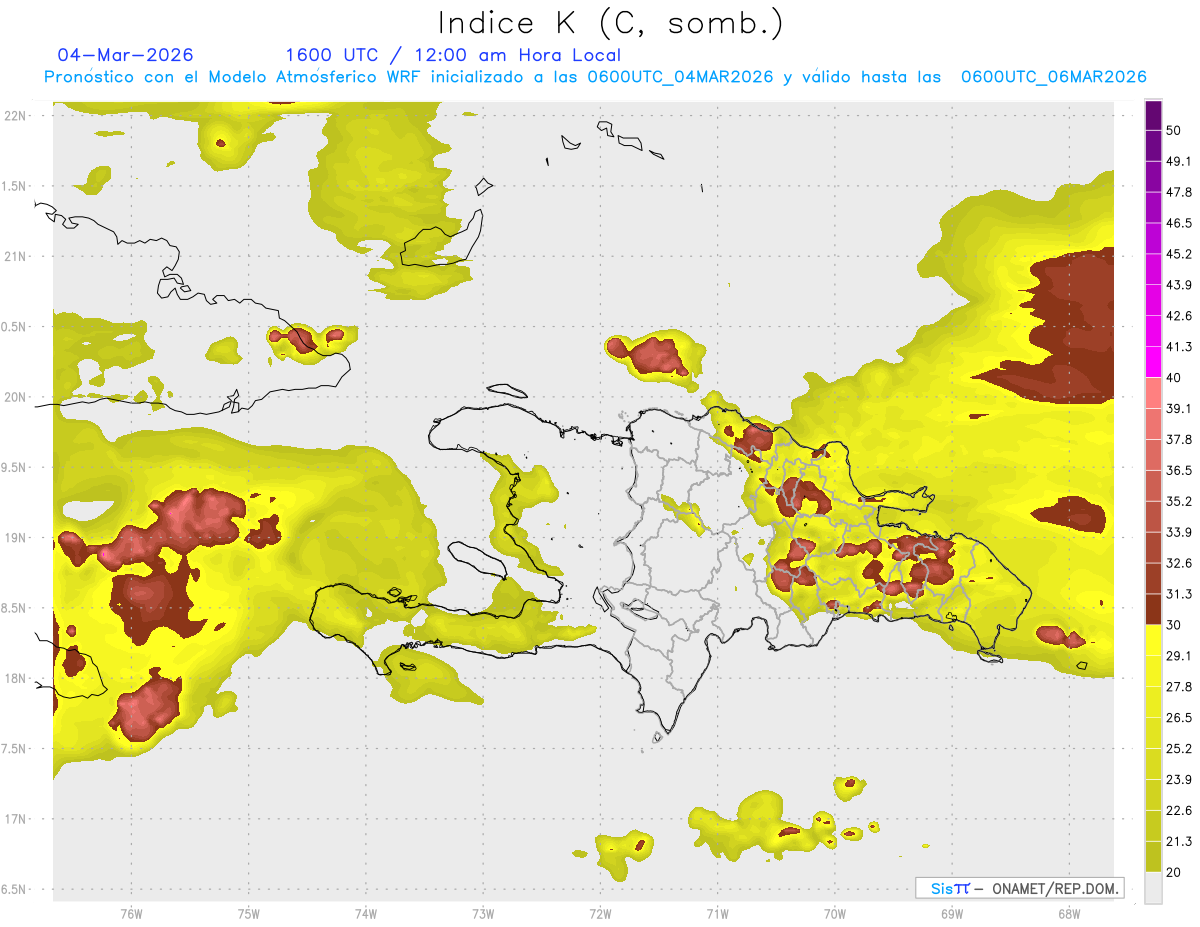Click colorbar value "46.5"
This screenshot has height=927, width=1200.
pyautogui.click(x=1179, y=223)
